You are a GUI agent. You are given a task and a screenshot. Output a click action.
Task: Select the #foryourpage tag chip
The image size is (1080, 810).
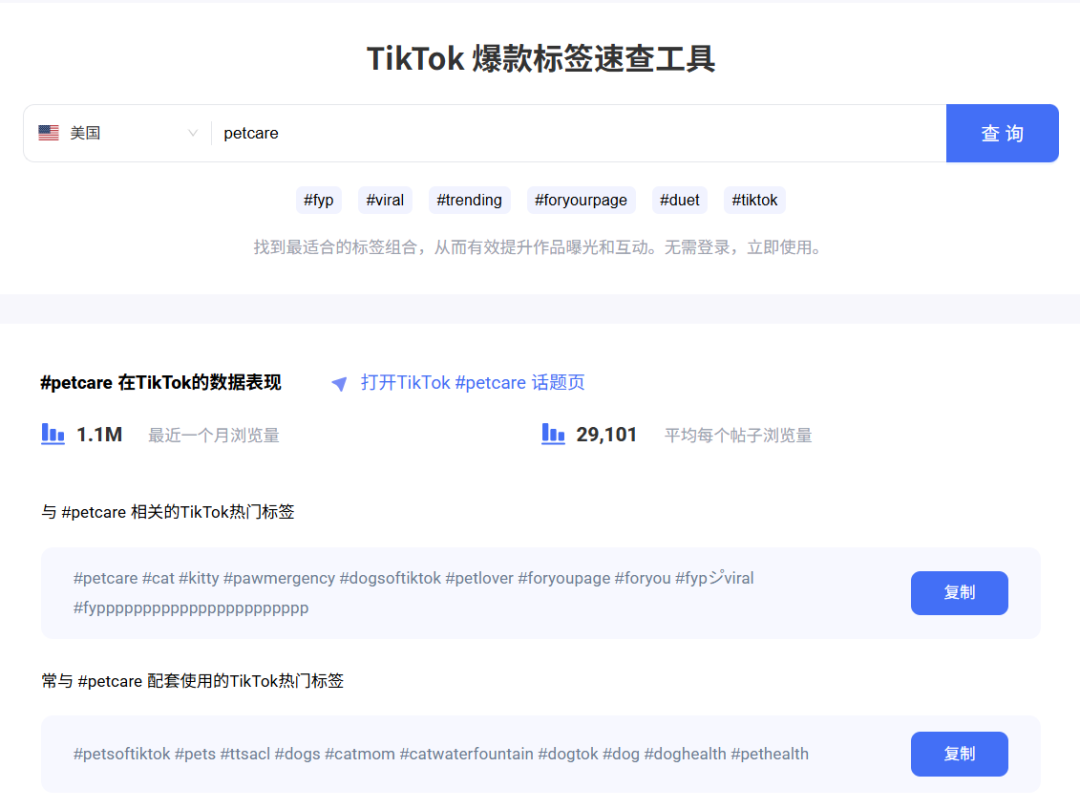pyautogui.click(x=581, y=200)
